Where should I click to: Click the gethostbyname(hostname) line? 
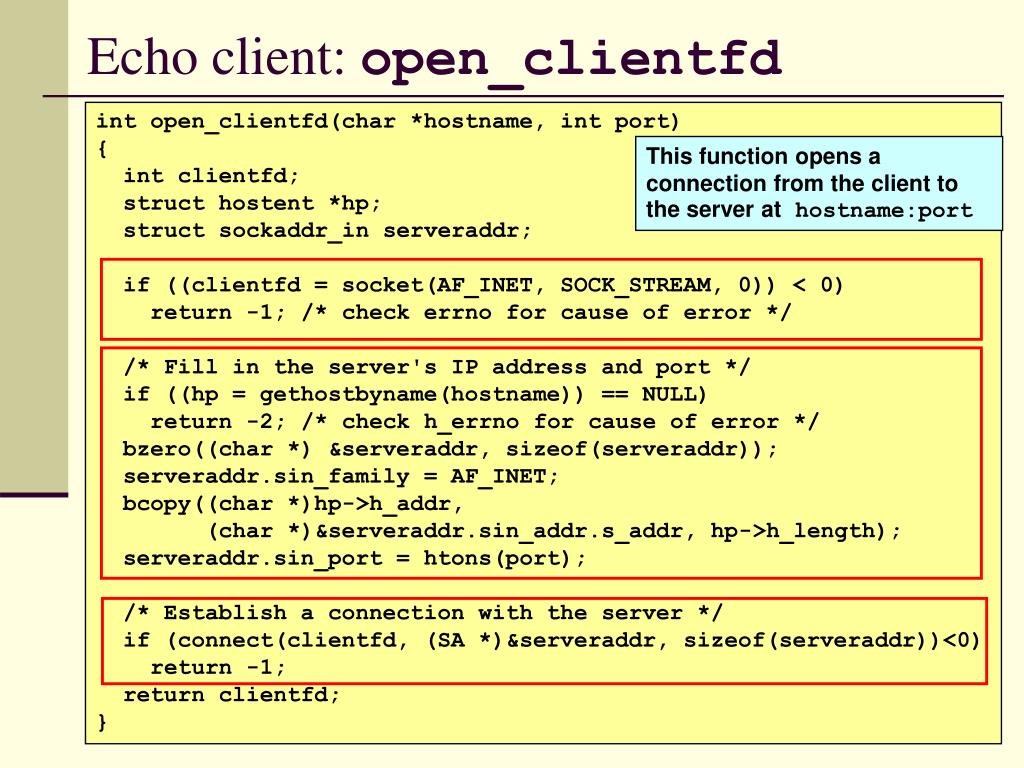[415, 394]
